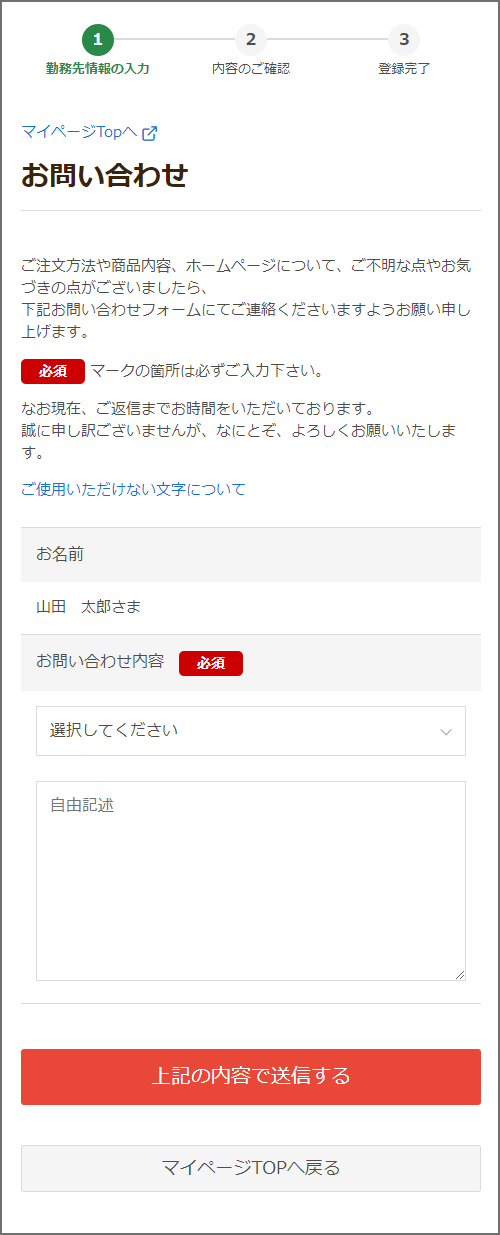
Task: Click the chevron arrow in the select box
Action: tap(446, 732)
